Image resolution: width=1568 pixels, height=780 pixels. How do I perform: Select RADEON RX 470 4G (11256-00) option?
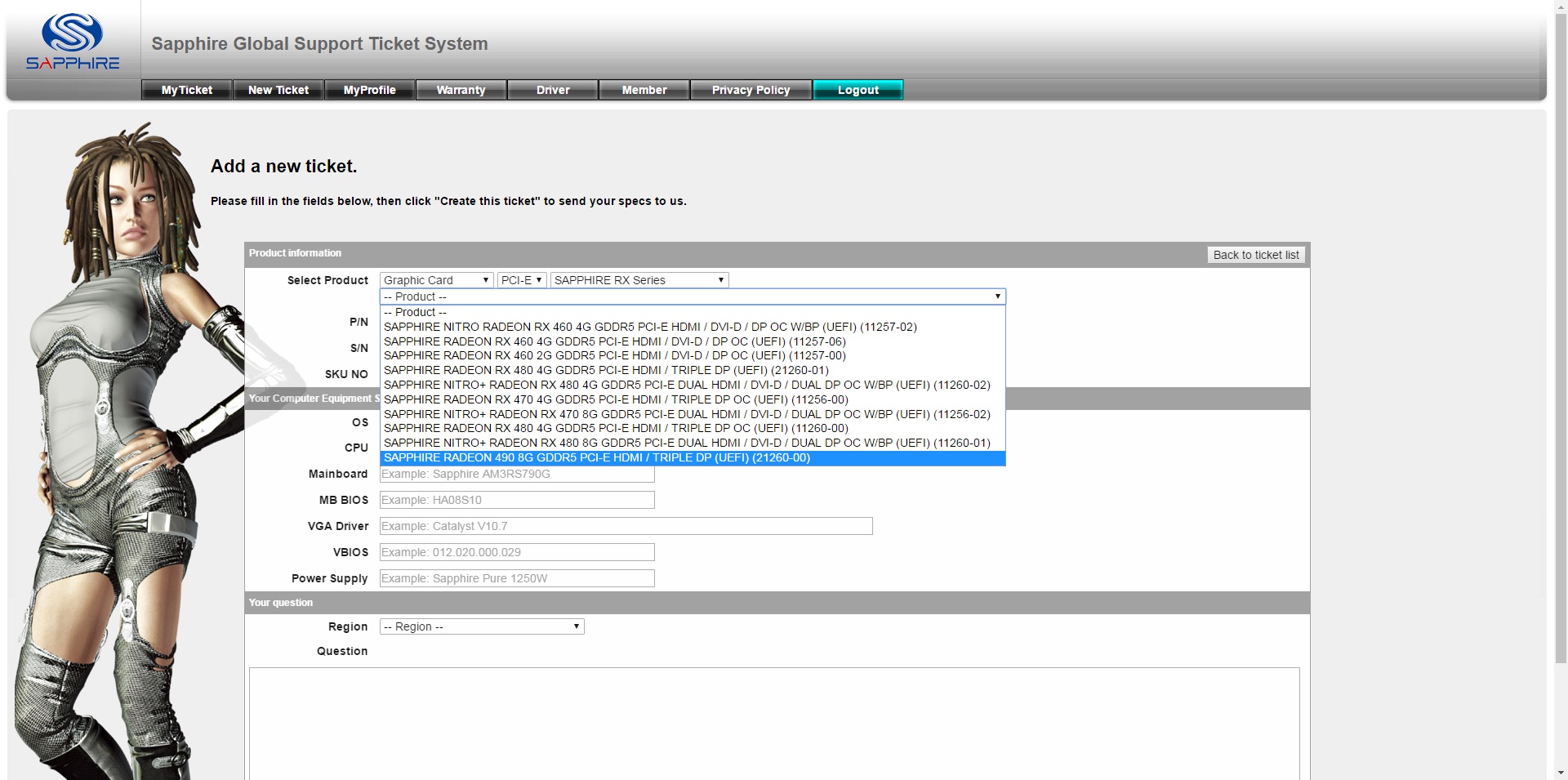[x=615, y=399]
